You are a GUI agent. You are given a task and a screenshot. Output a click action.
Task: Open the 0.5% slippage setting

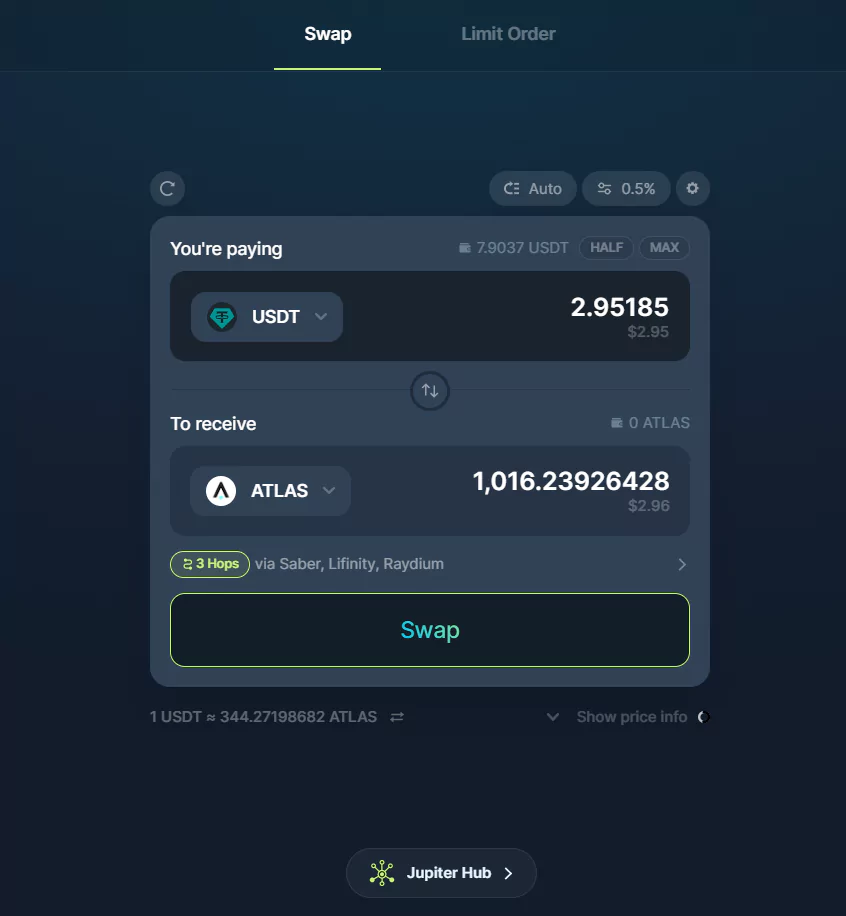click(626, 189)
